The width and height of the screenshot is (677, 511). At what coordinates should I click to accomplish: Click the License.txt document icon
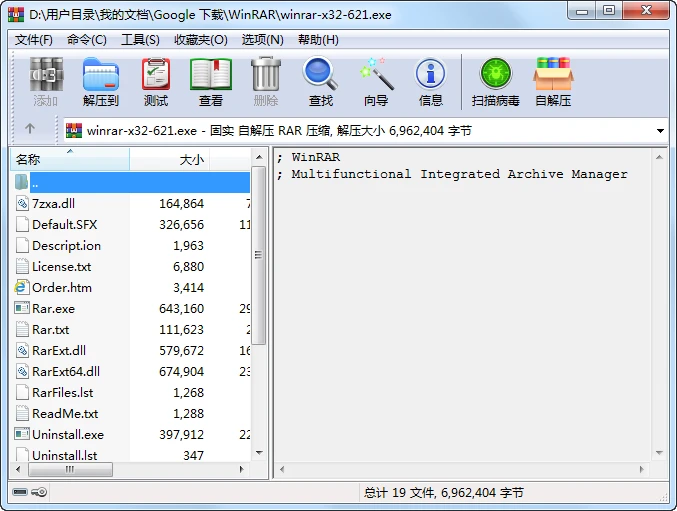tap(22, 266)
